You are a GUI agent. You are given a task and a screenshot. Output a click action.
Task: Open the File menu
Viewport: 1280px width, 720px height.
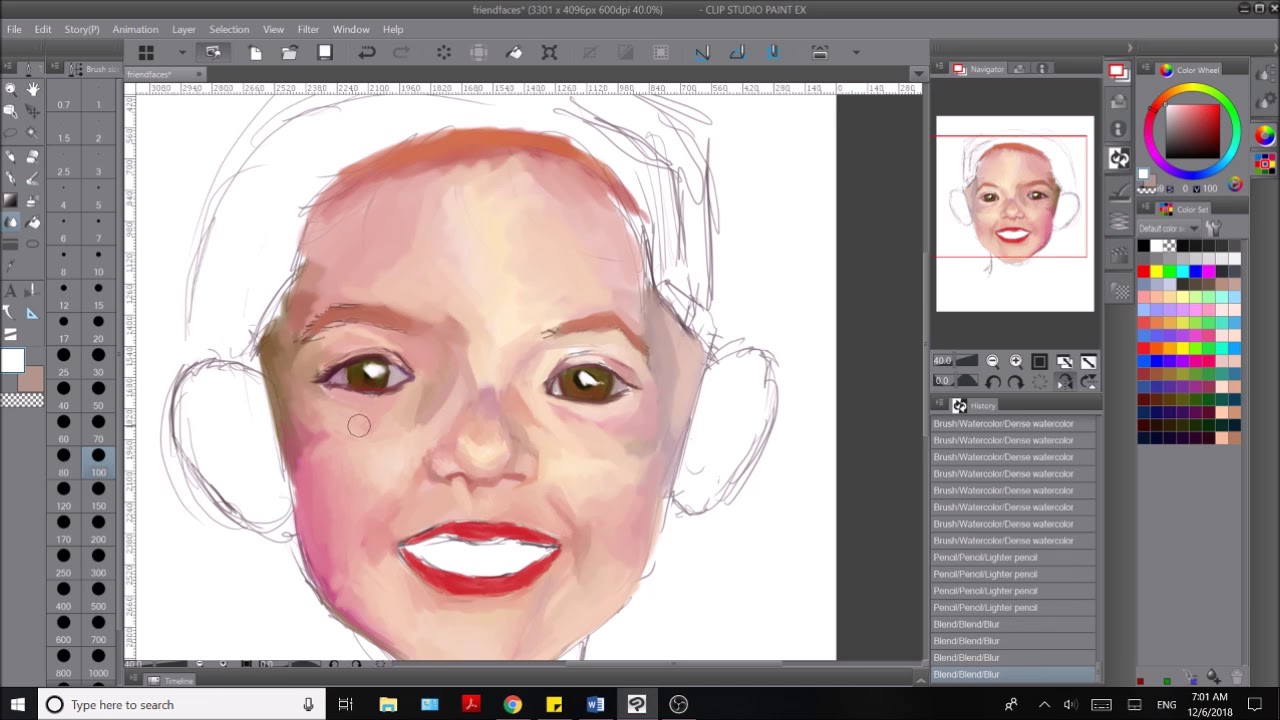14,29
